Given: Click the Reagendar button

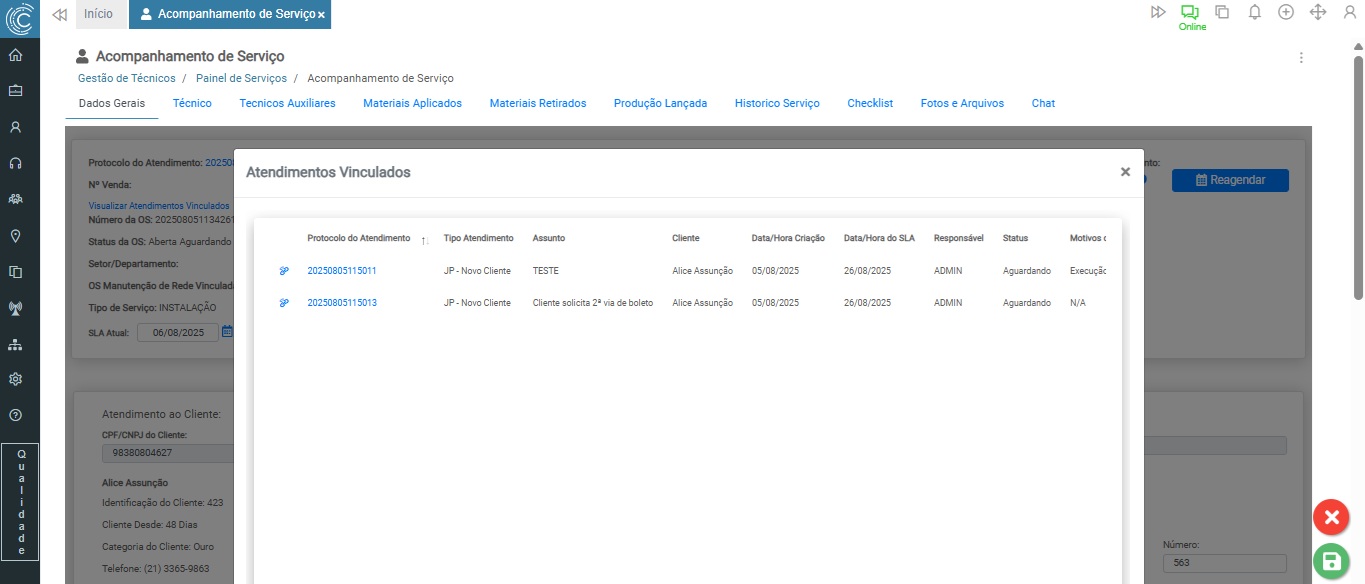Looking at the screenshot, I should coord(1230,180).
